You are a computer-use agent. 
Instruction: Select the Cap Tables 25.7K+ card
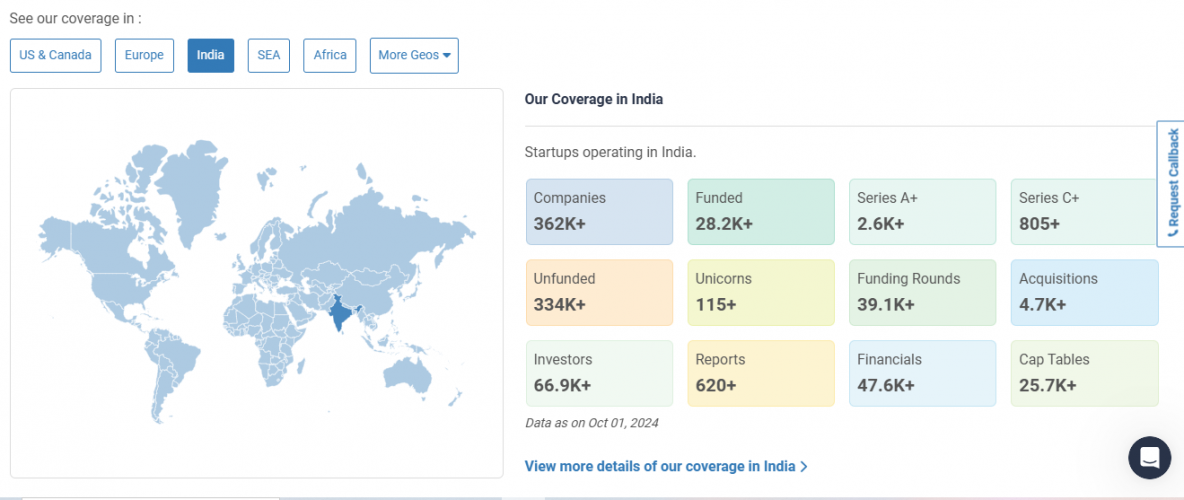(1084, 373)
